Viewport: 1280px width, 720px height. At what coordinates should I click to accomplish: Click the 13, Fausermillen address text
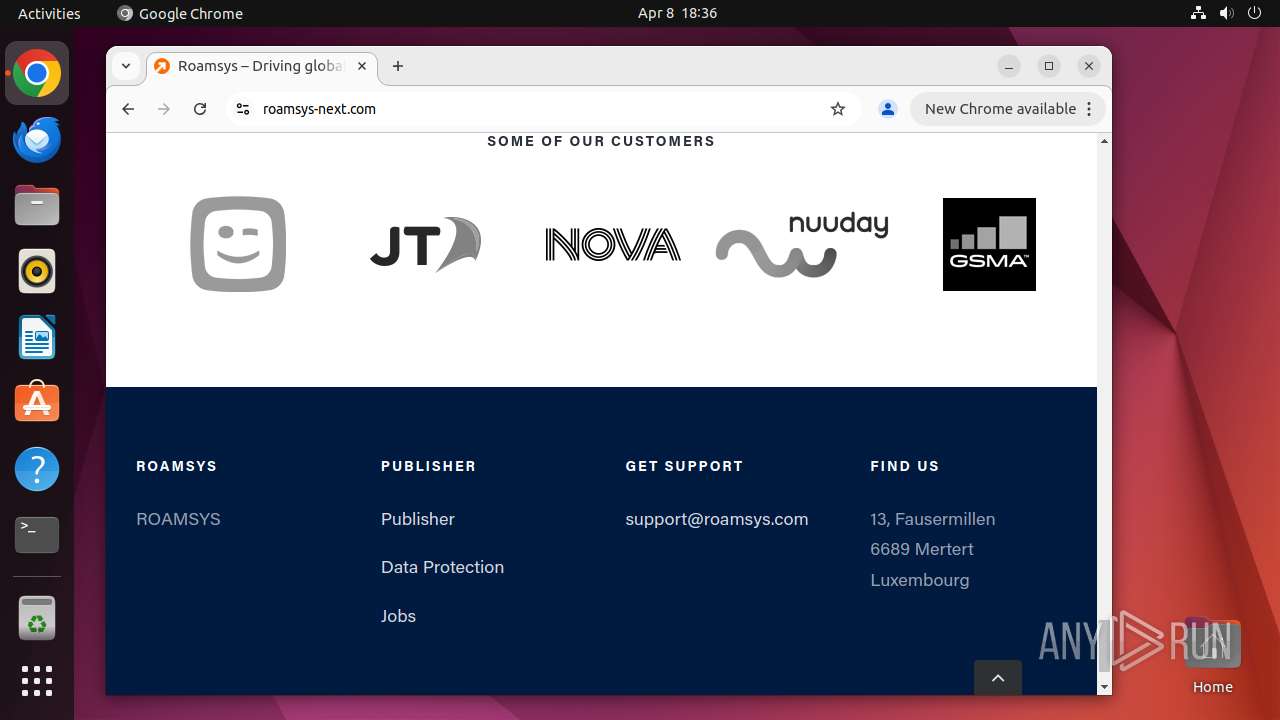933,519
